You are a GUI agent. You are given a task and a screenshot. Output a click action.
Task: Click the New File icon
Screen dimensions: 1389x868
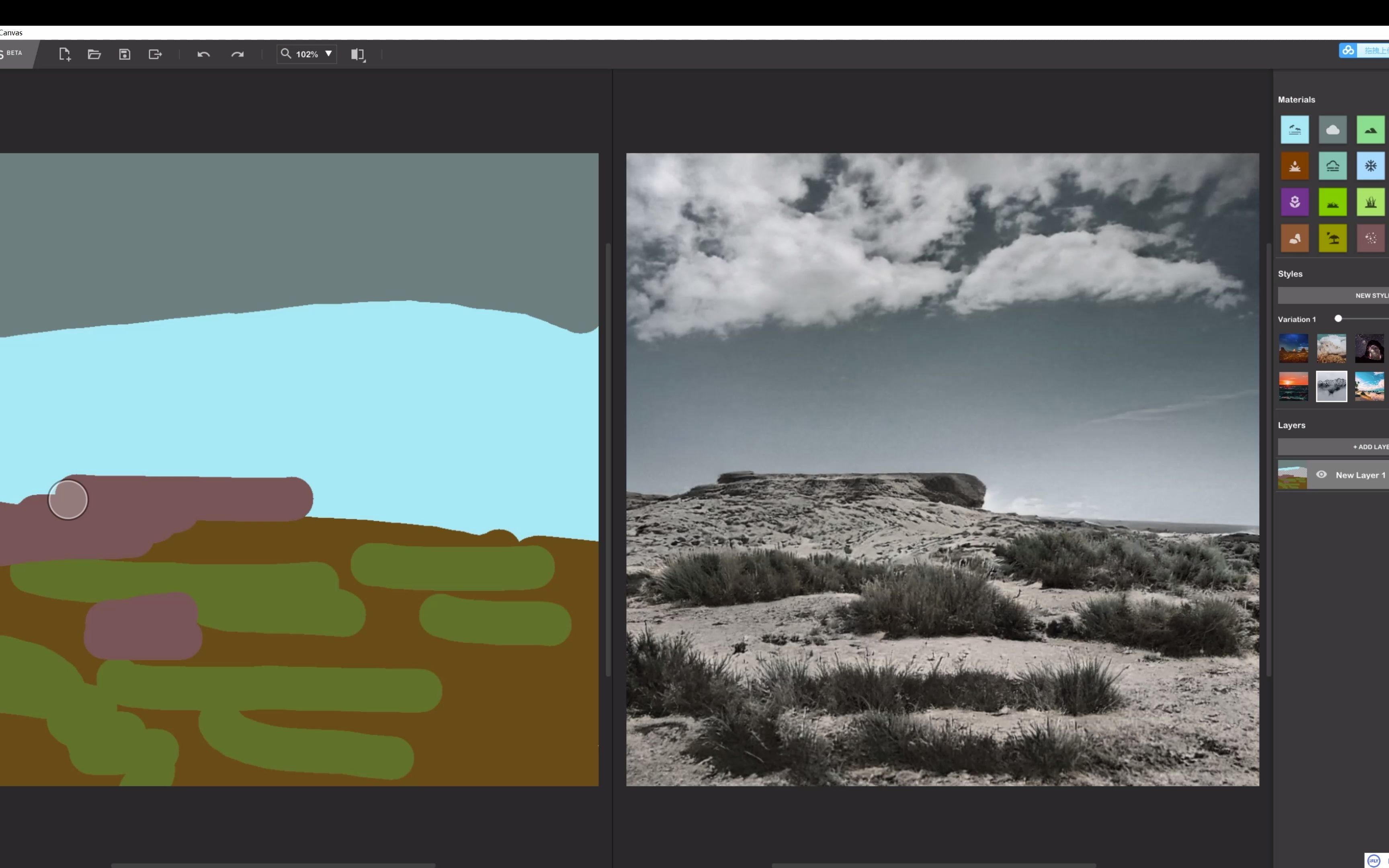64,55
